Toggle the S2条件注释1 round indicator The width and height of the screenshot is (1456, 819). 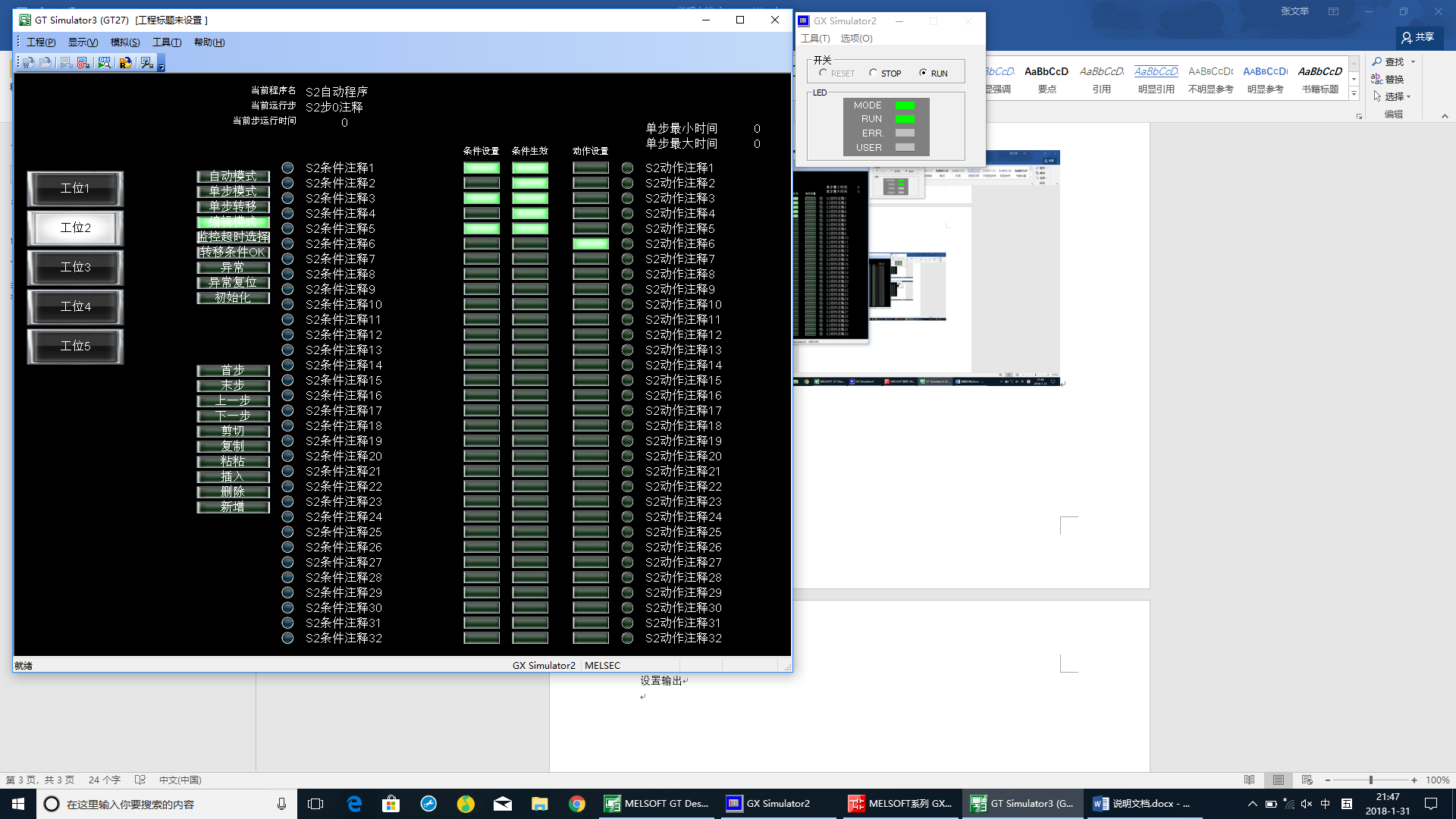[x=287, y=168]
